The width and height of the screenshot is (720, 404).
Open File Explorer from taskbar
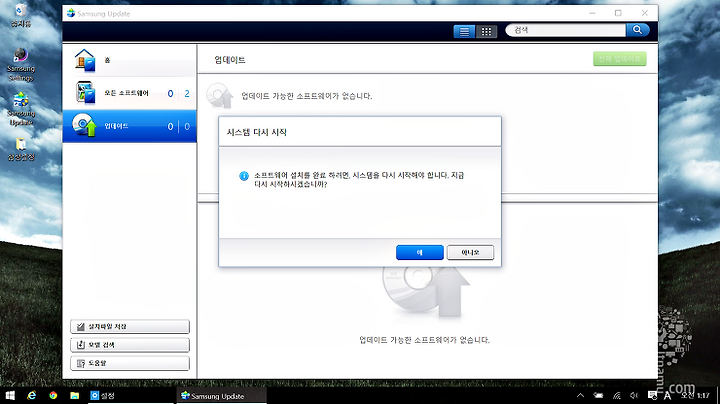coord(74,395)
